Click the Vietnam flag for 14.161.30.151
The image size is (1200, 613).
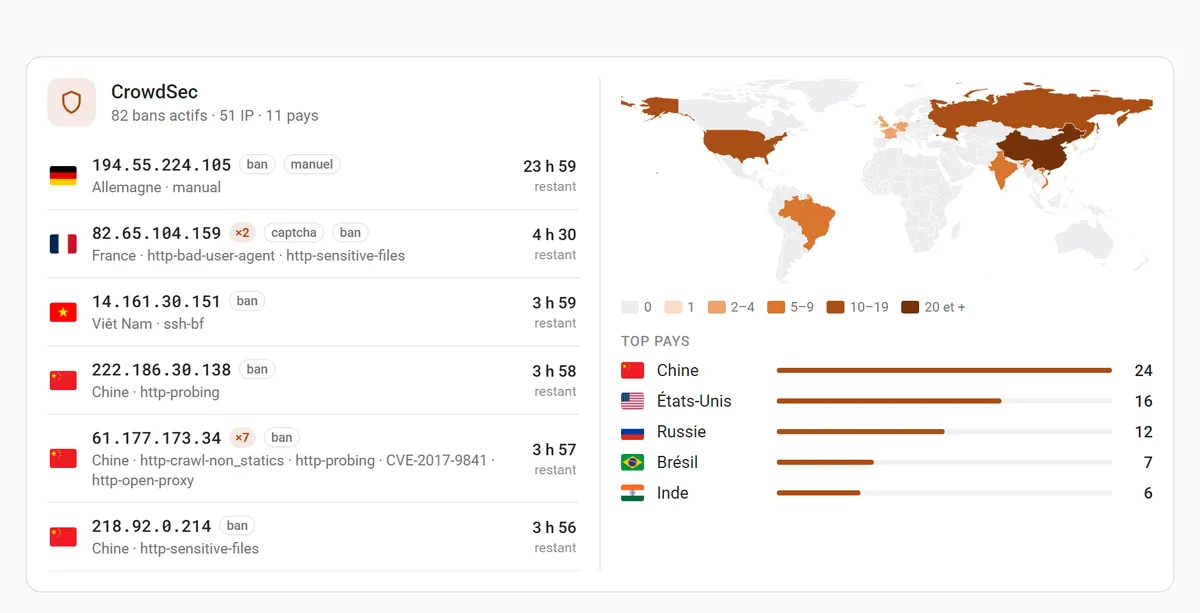63,312
